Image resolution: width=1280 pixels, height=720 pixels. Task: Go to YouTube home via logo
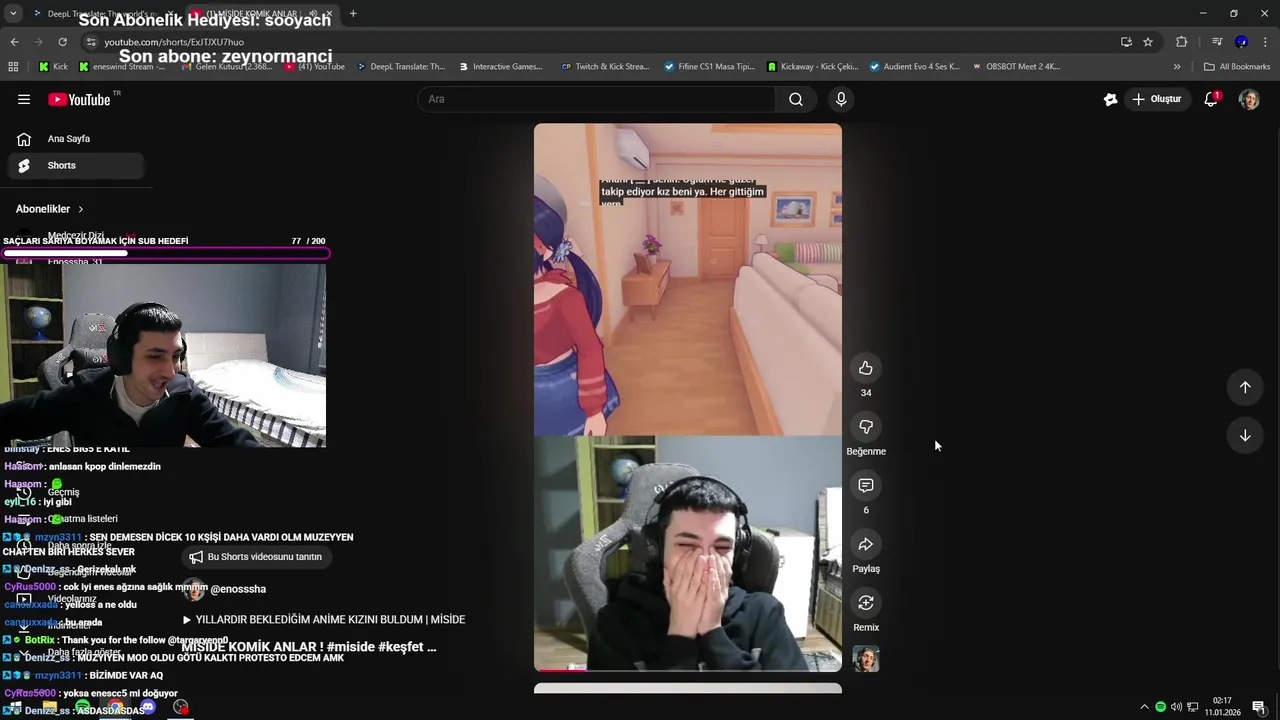[x=79, y=99]
